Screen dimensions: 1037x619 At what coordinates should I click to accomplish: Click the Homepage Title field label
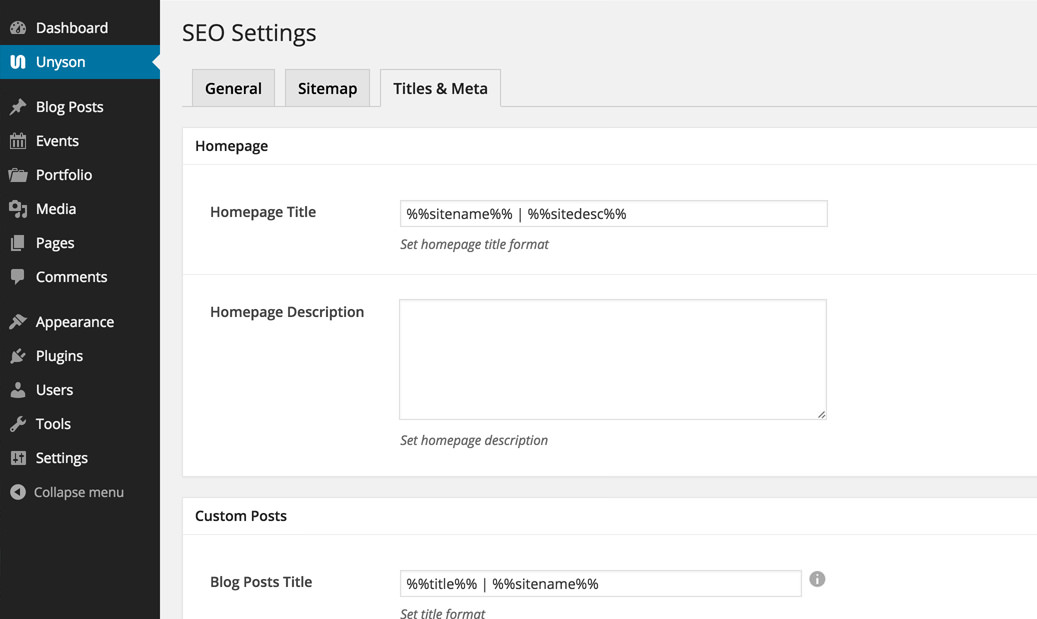pyautogui.click(x=263, y=212)
